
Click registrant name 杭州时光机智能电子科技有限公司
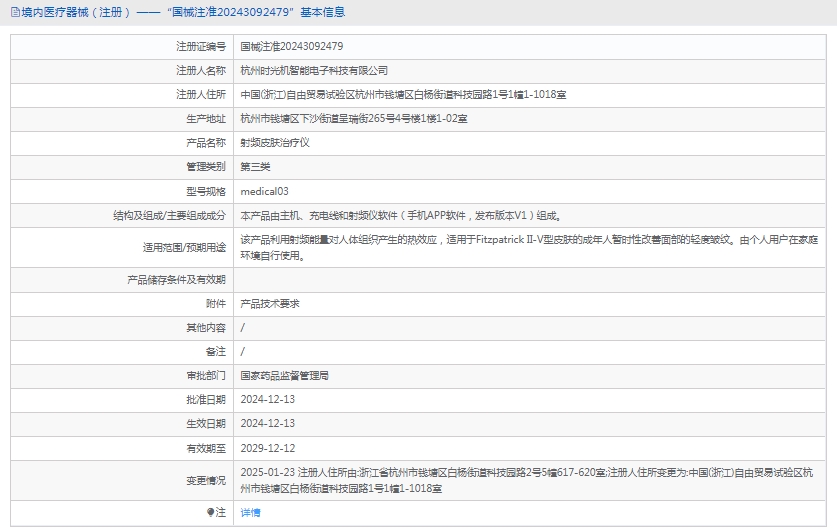coord(314,70)
